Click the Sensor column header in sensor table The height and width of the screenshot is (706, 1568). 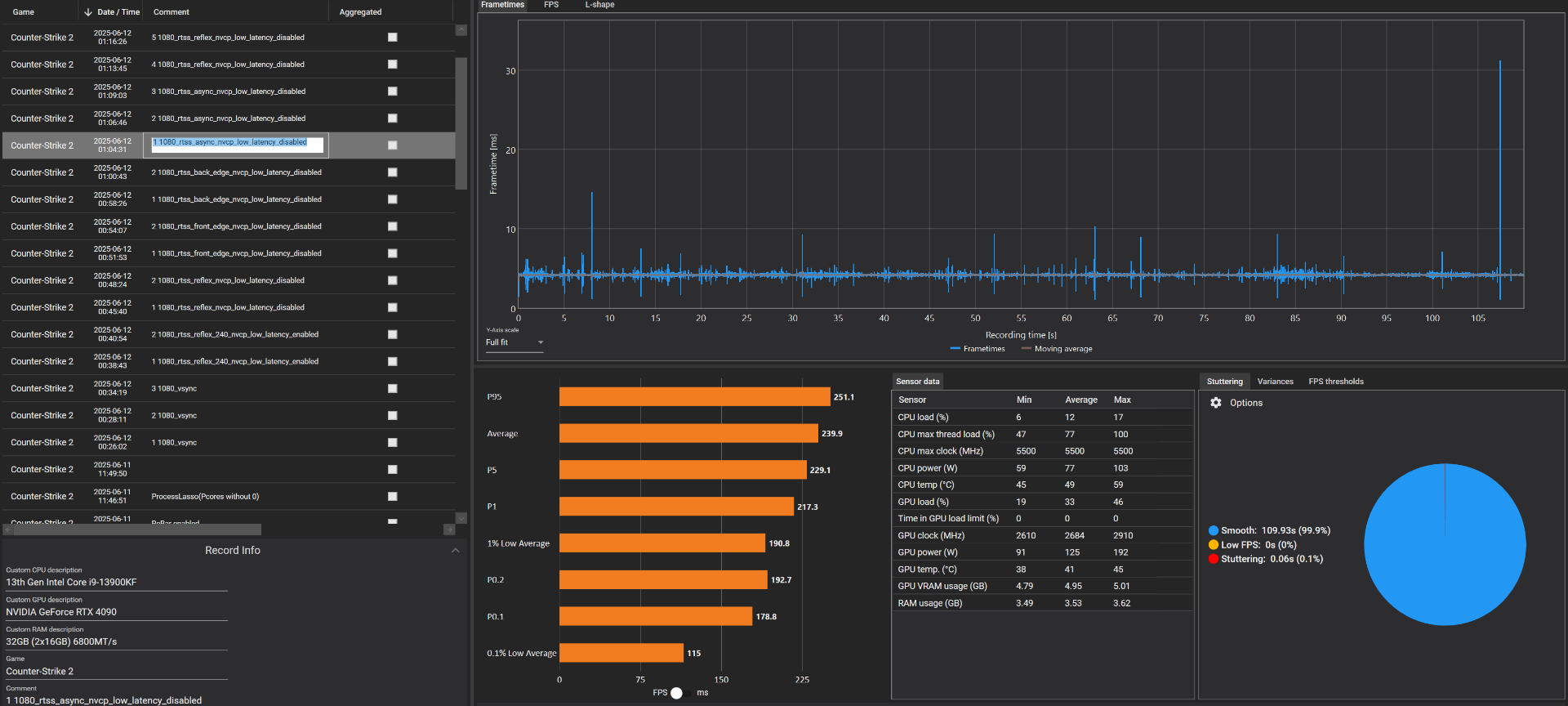click(x=912, y=400)
